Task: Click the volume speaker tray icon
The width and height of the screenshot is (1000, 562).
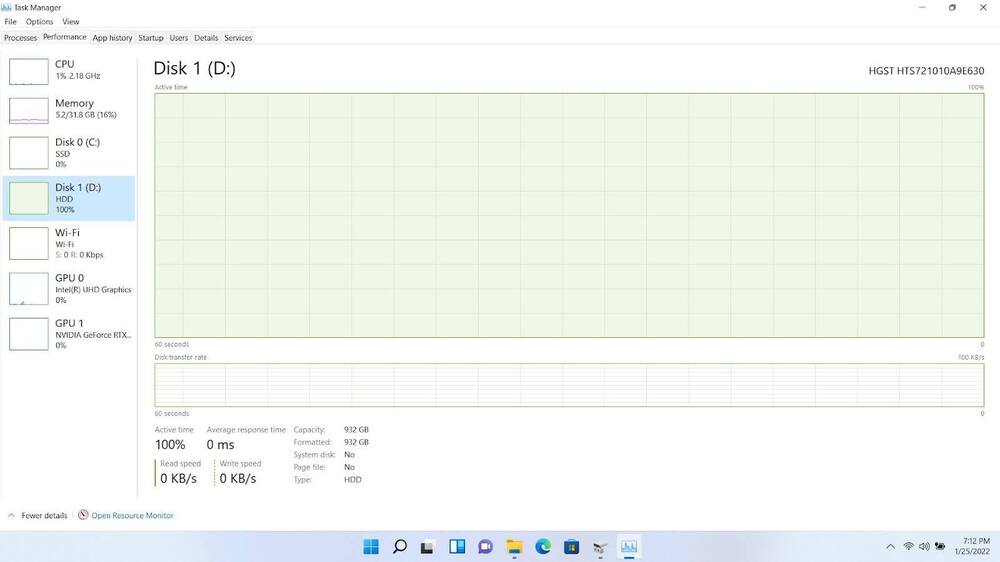Action: [x=924, y=547]
